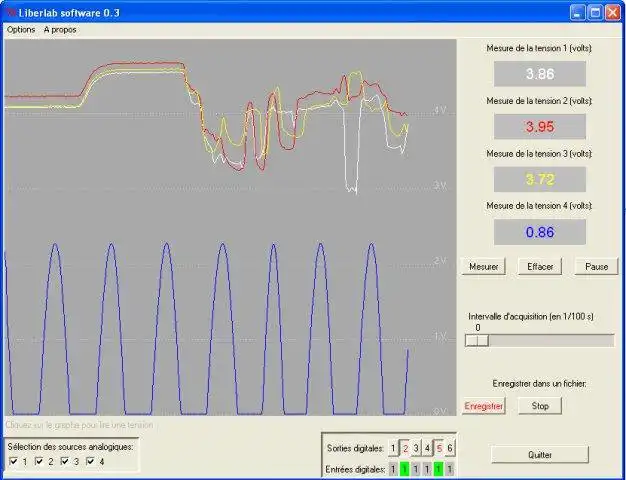Viewport: 626px width, 480px height.
Task: Click 'Enregistrer dans un fichier' label
Action: (539, 384)
